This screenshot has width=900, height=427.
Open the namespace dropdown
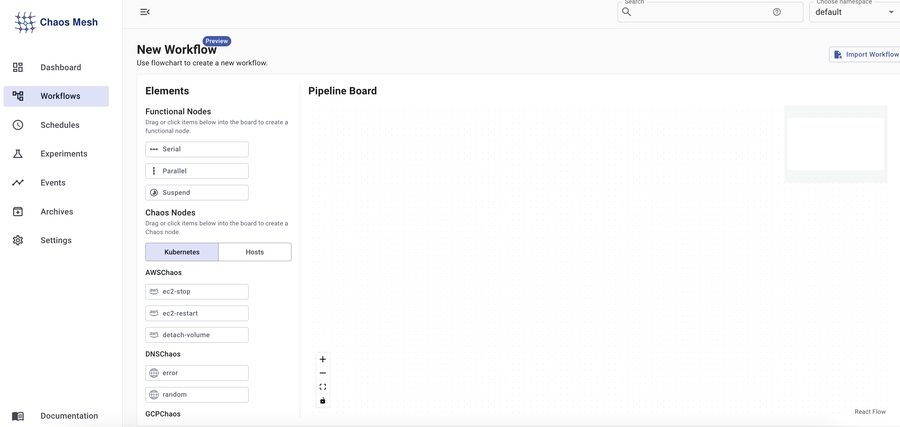click(854, 12)
